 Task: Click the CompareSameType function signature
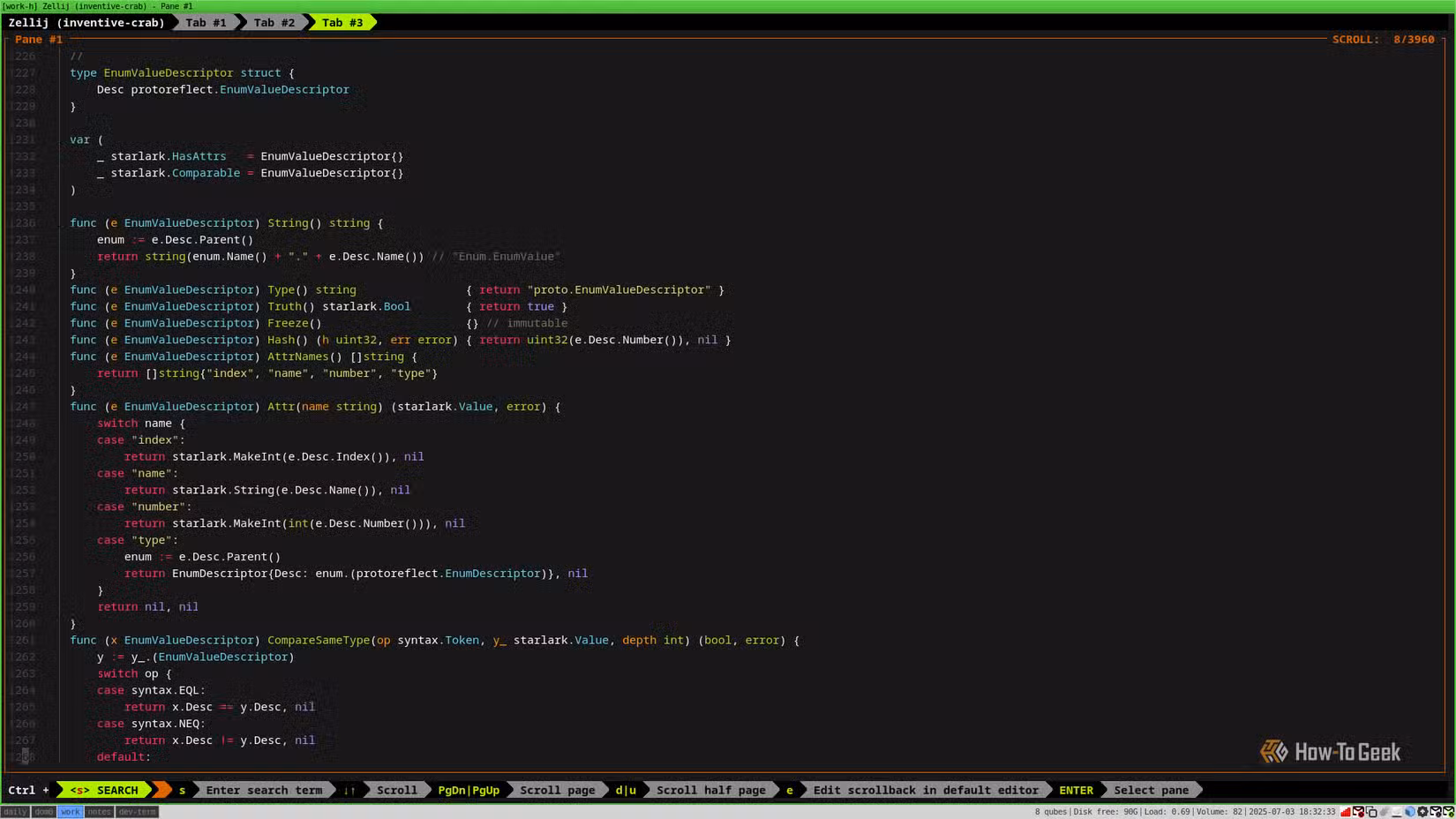click(x=435, y=642)
